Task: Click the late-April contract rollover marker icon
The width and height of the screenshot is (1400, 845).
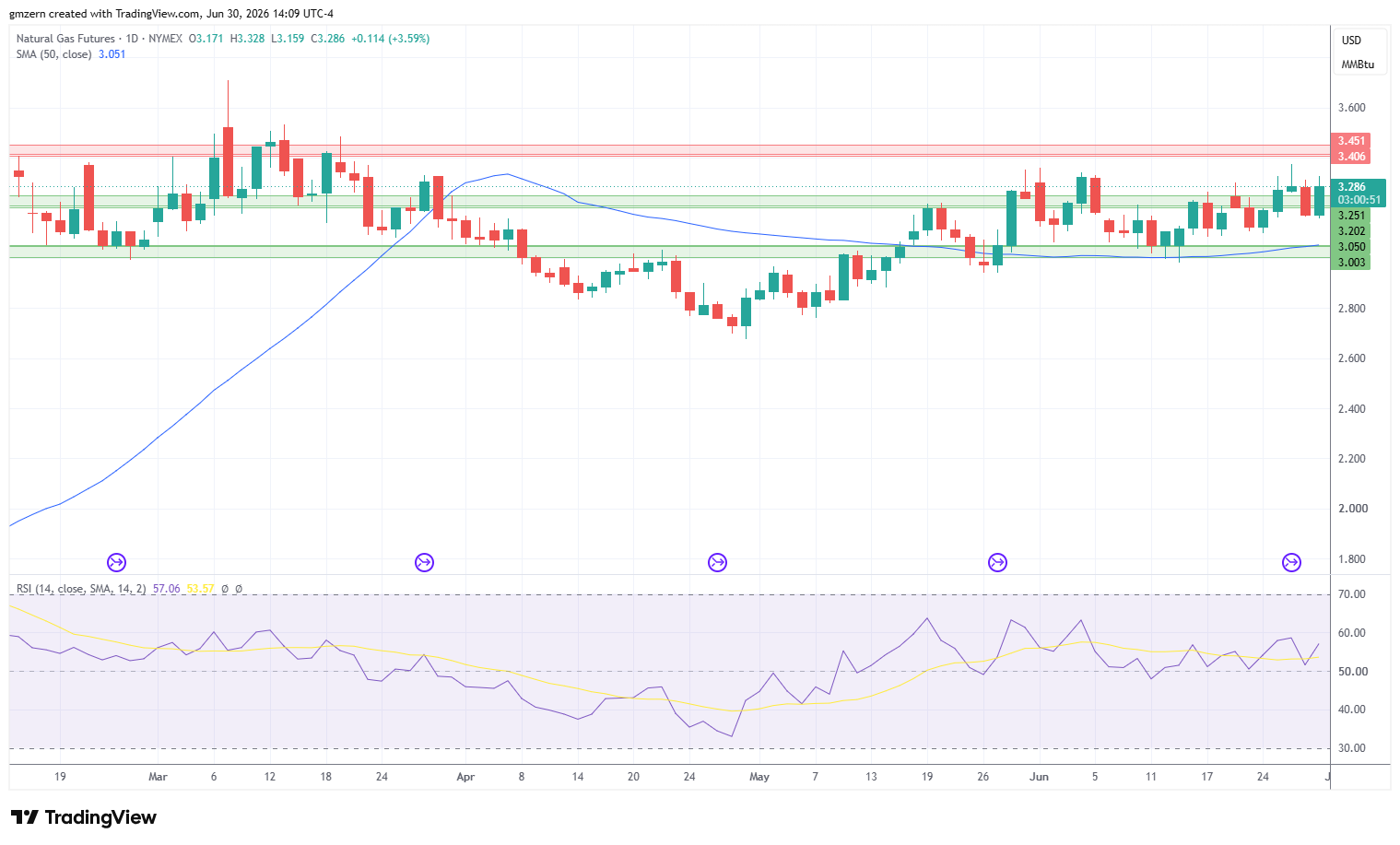Action: pyautogui.click(x=717, y=562)
